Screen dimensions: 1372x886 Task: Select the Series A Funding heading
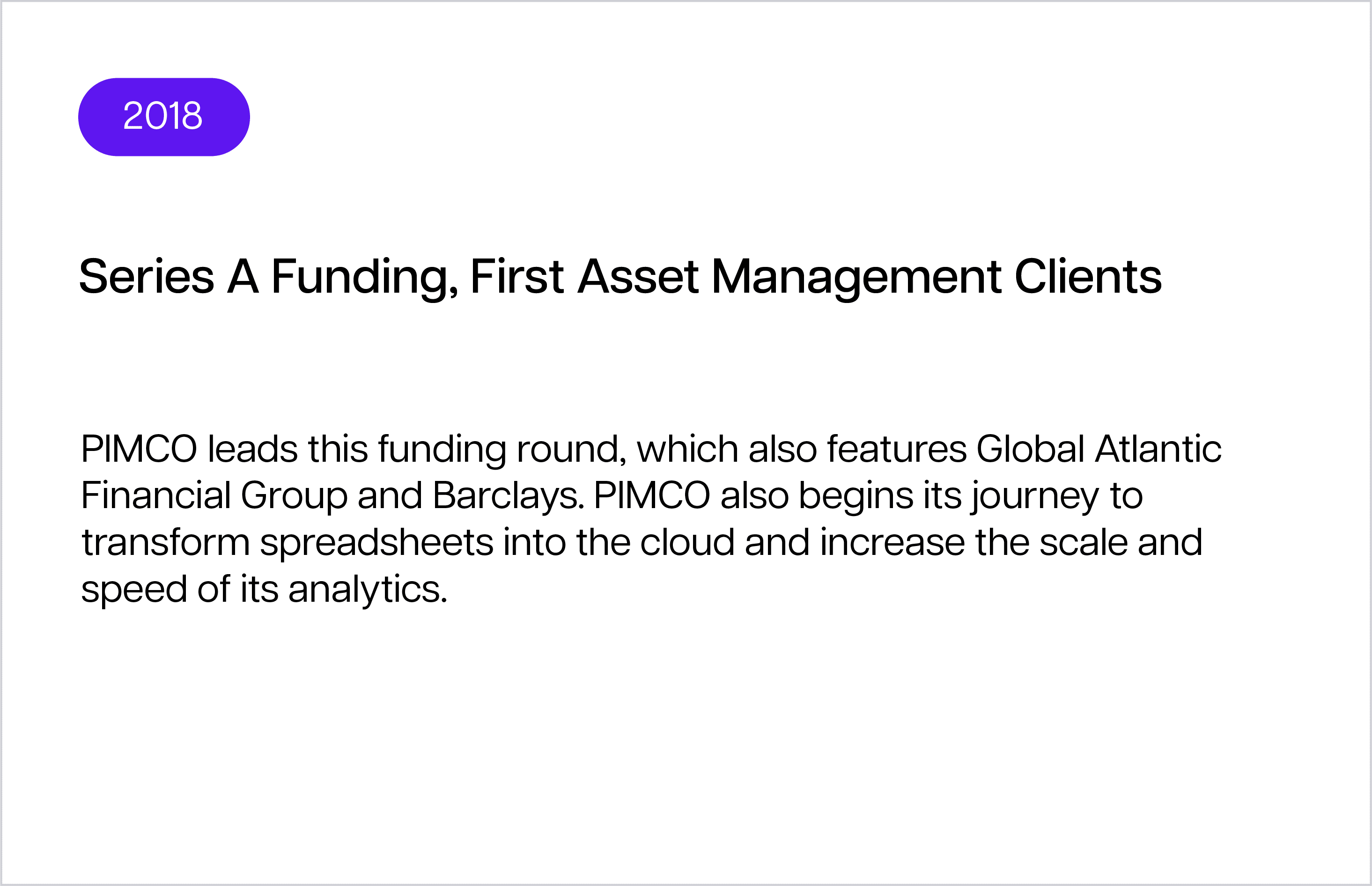coord(620,278)
